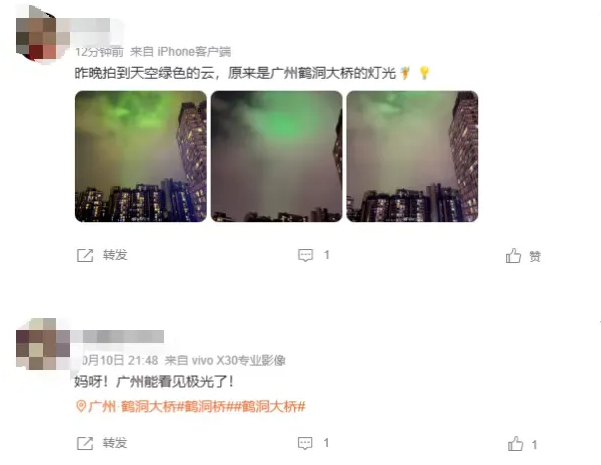Like the aurora post with thumbs-up
Screen dimensions: 601x465
(x=516, y=444)
